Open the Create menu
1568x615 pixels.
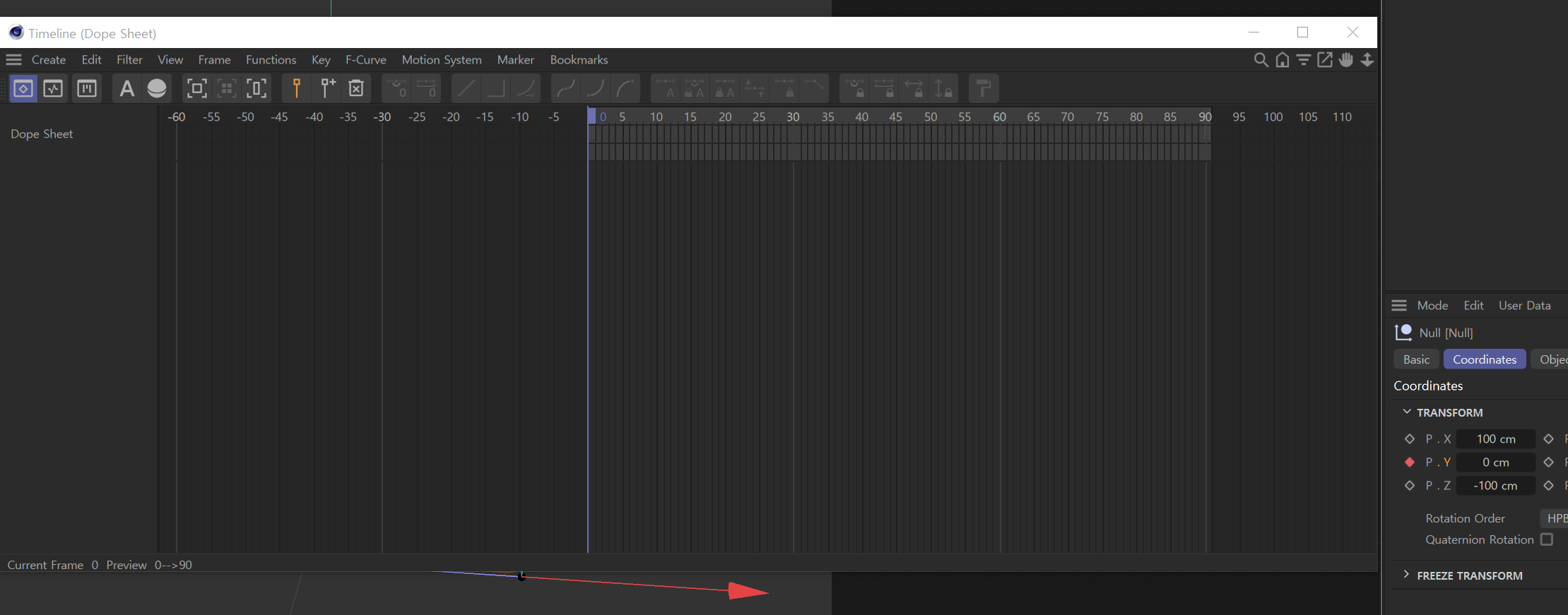coord(49,60)
